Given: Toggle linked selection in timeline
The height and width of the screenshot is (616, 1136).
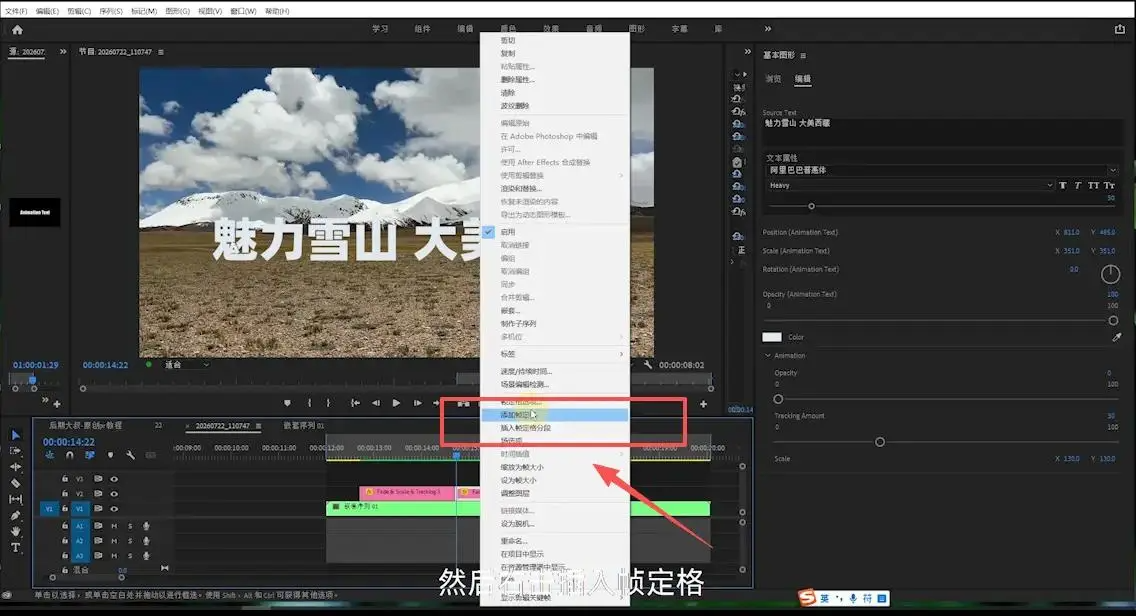Looking at the screenshot, I should click(x=90, y=455).
